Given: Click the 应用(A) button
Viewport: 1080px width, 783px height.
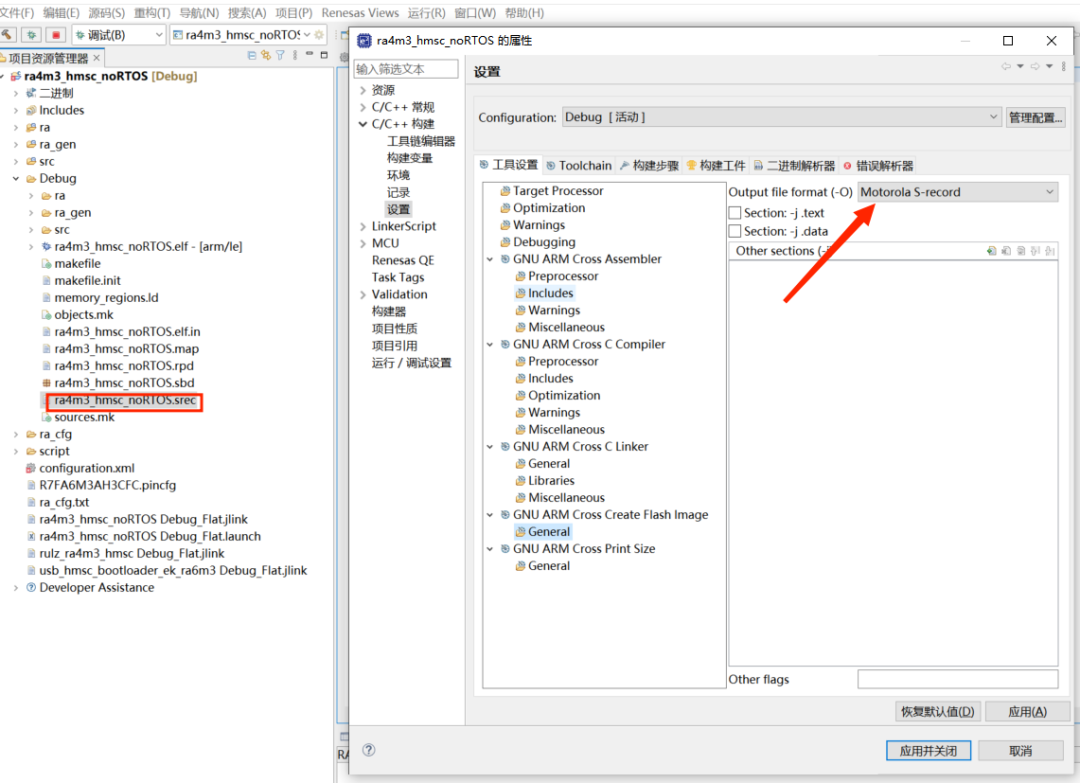Looking at the screenshot, I should click(x=1027, y=711).
